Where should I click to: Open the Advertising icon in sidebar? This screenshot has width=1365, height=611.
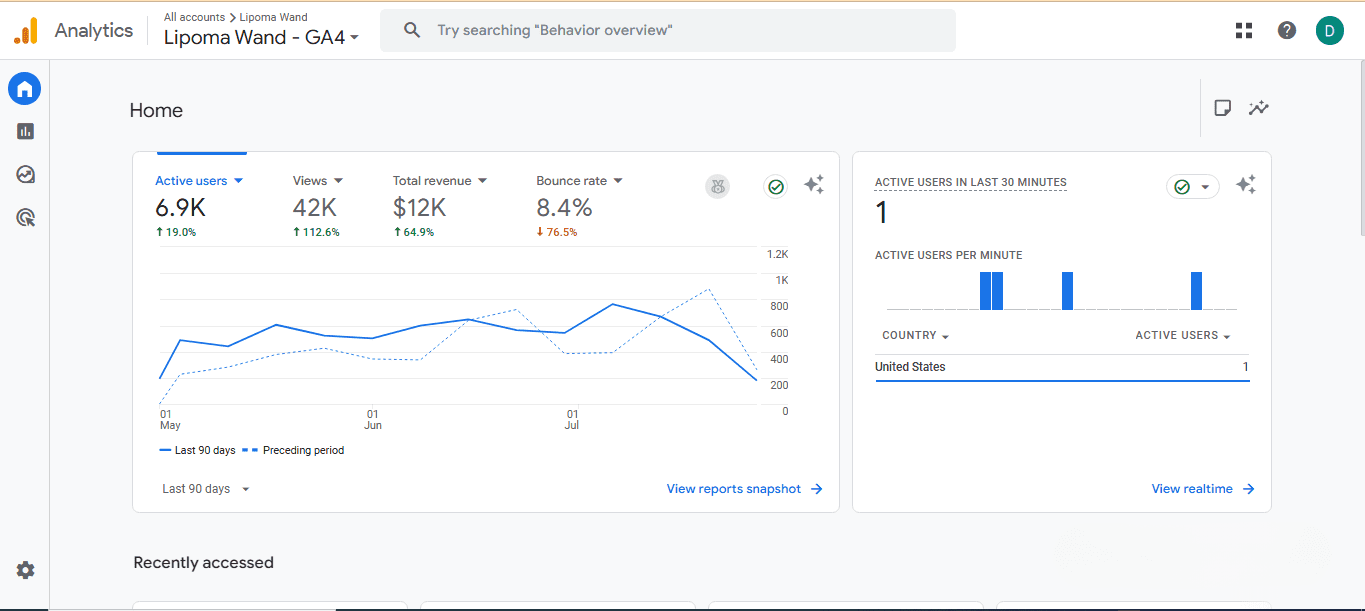pos(25,217)
